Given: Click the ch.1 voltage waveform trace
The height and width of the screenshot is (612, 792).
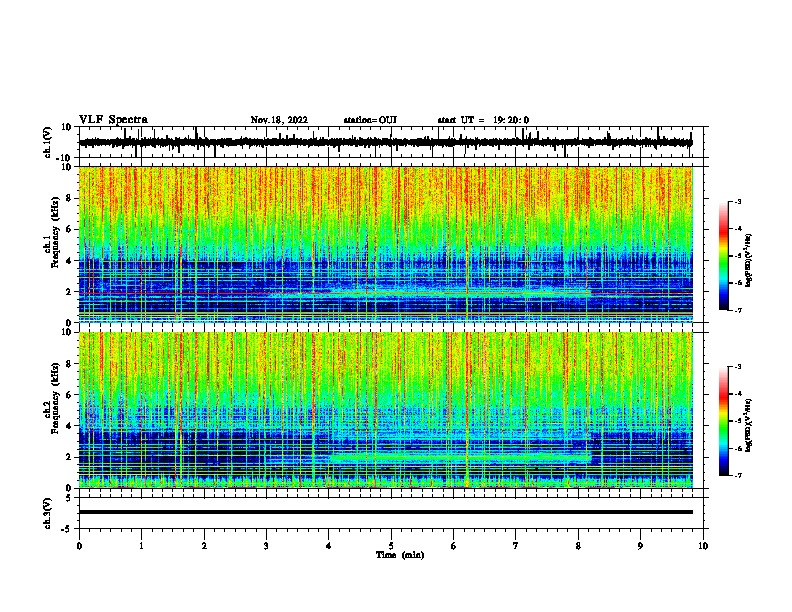Looking at the screenshot, I should 385,142.
